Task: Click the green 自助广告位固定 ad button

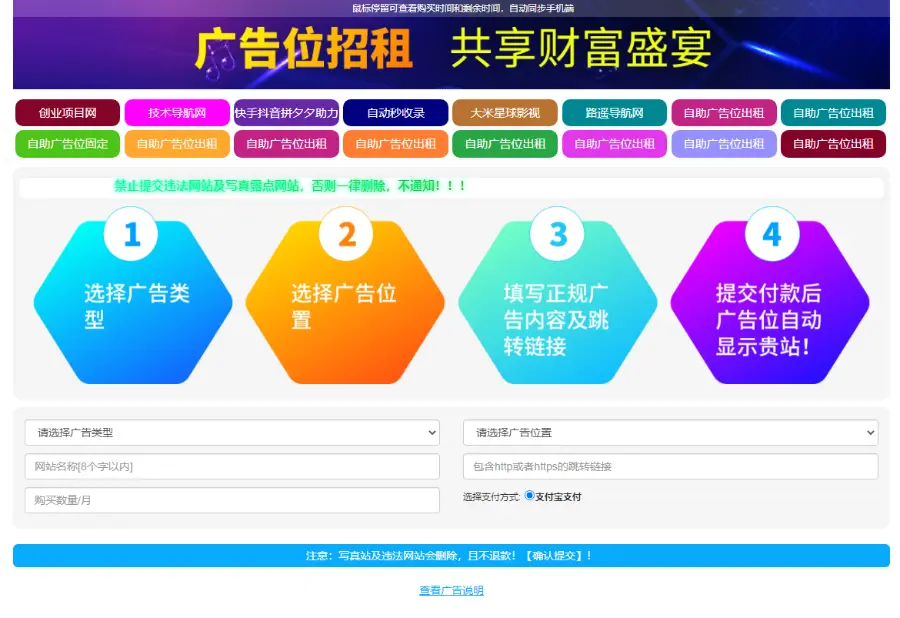Action: click(68, 144)
